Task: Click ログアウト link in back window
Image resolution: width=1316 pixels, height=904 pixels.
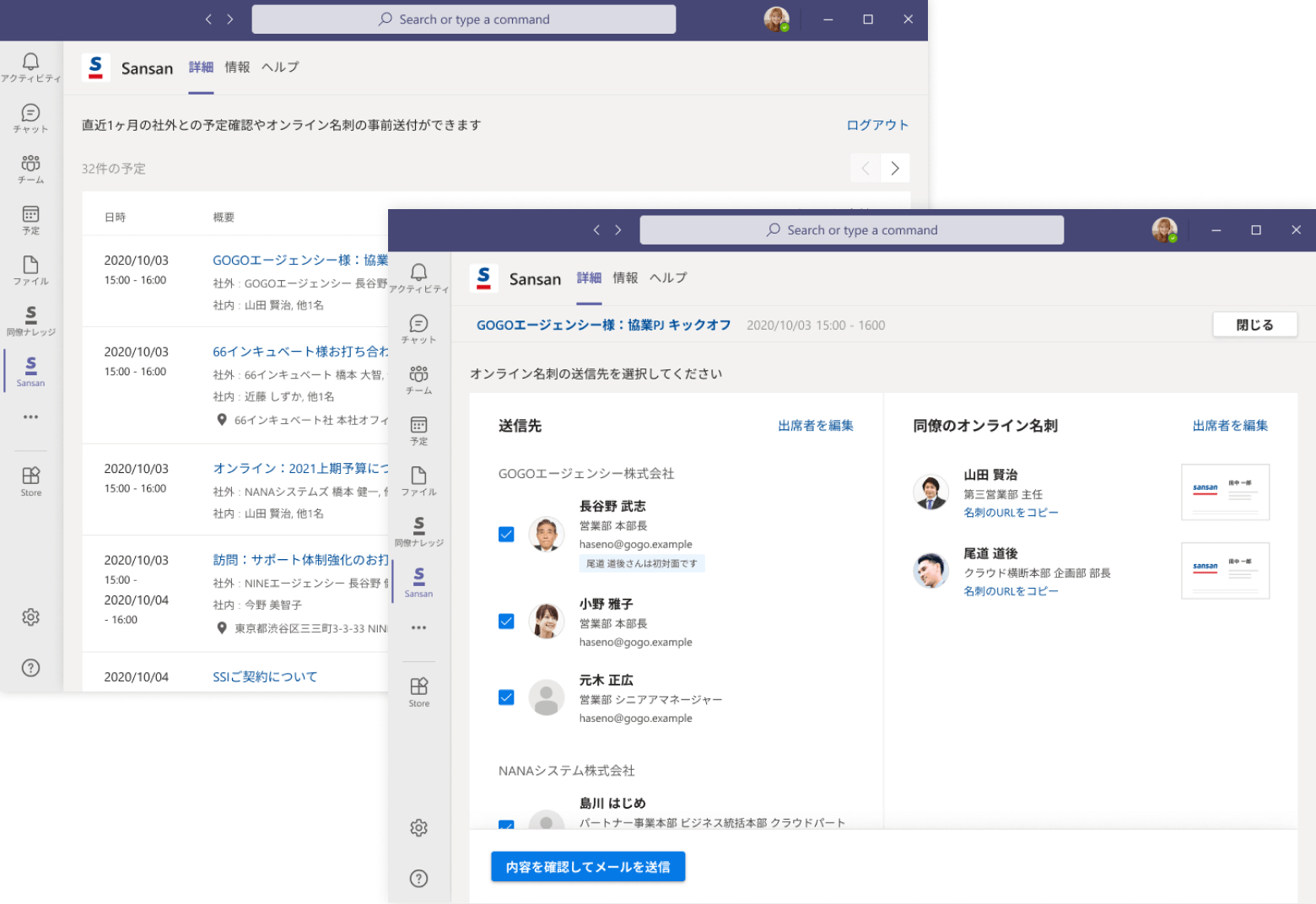Action: tap(877, 125)
